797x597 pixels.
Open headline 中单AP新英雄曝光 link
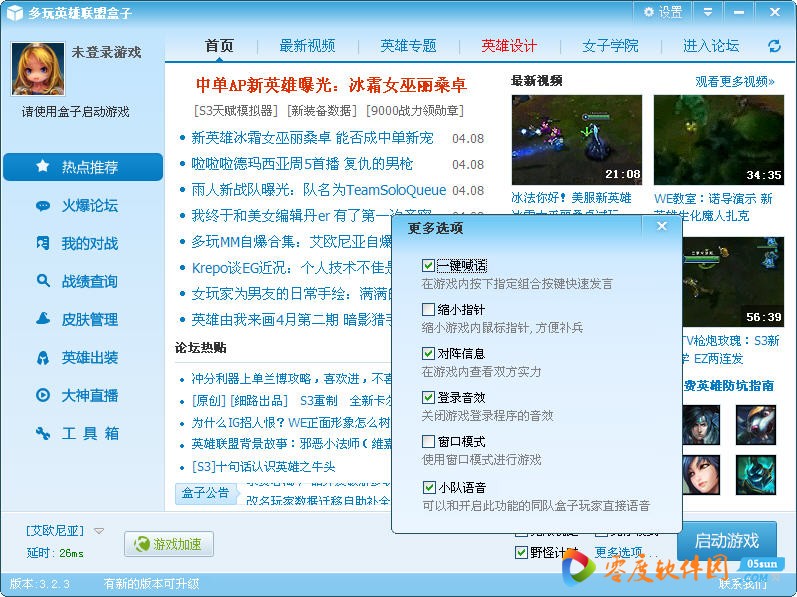331,85
